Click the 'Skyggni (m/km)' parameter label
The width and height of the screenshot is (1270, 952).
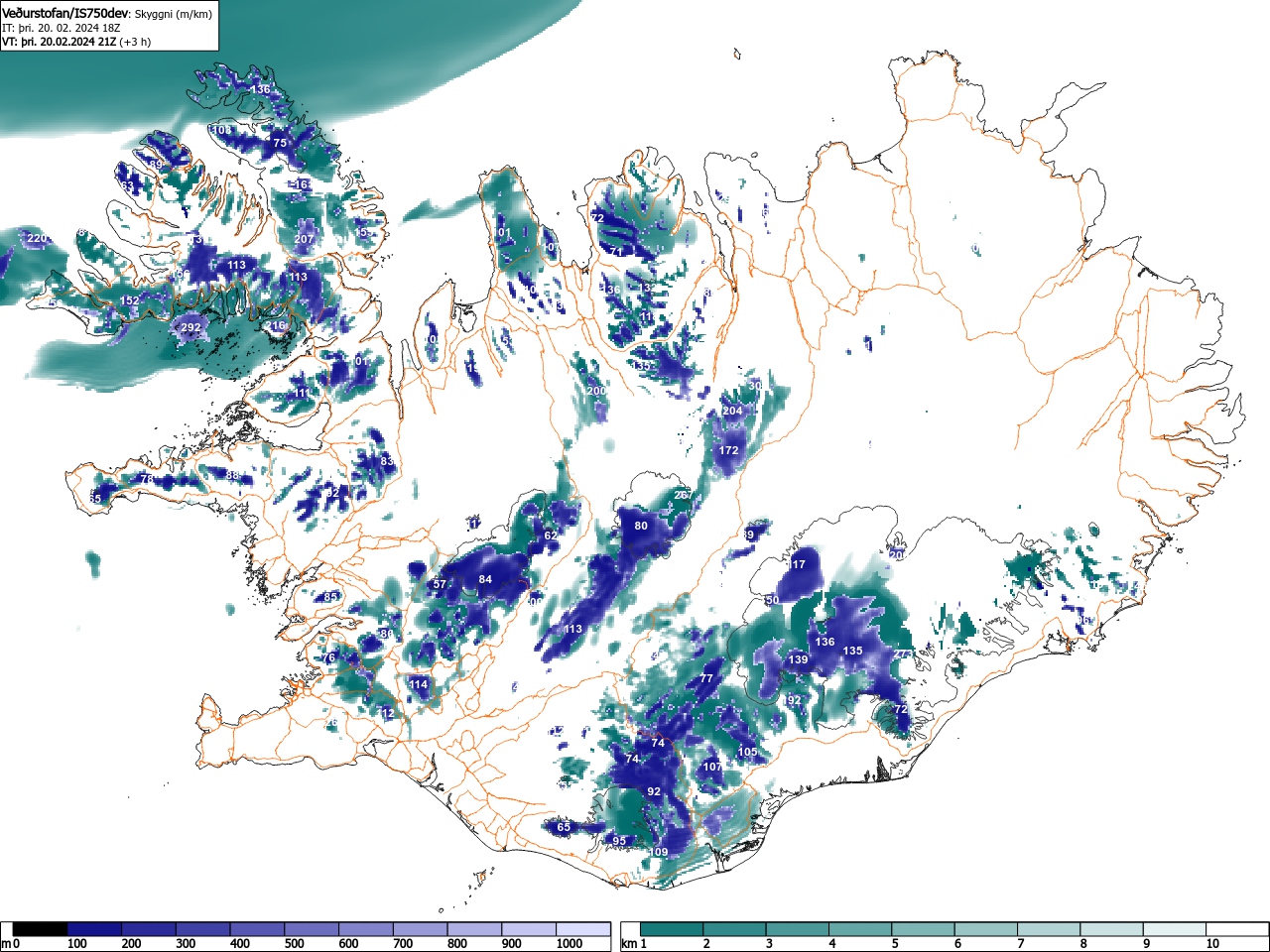coord(173,14)
